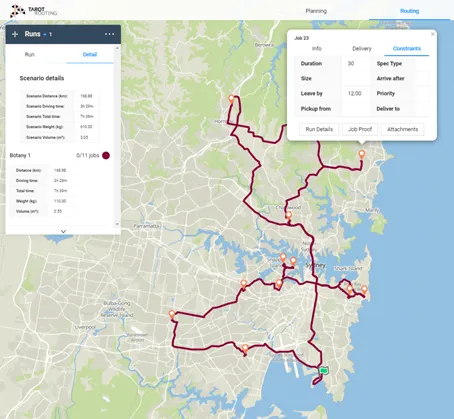Open the Delivery tab of Job 23

[x=362, y=49]
